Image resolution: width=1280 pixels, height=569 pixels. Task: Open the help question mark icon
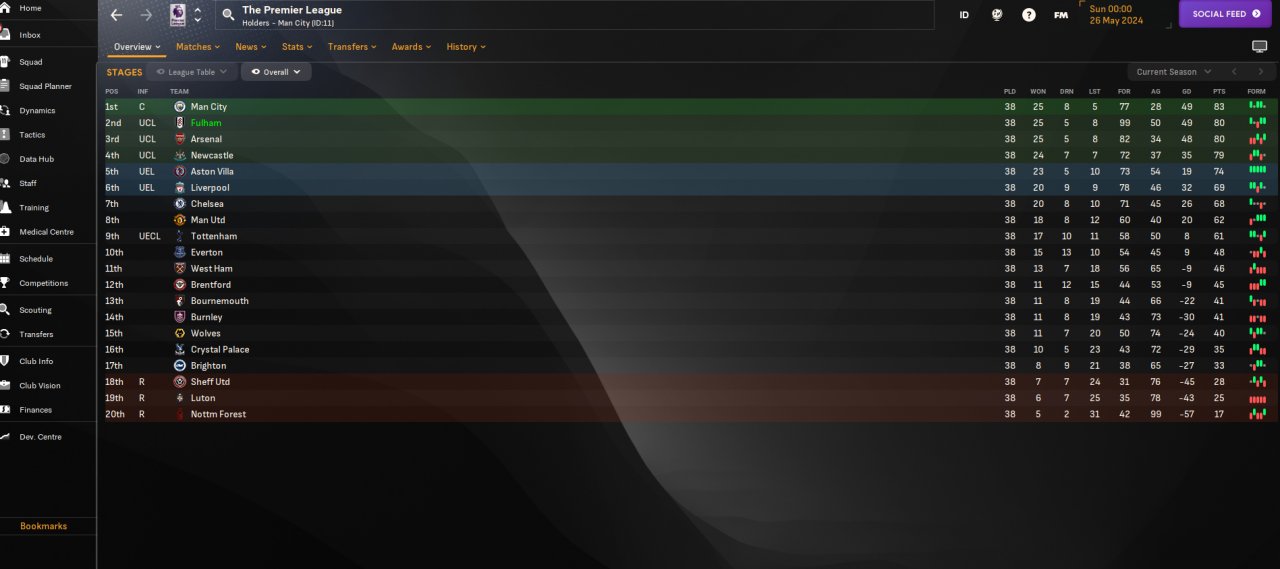[1029, 15]
